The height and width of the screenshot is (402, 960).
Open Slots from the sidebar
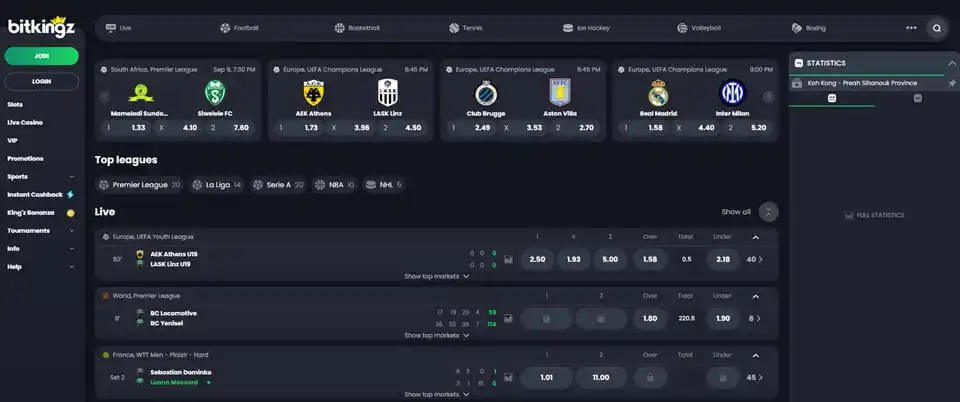click(x=15, y=105)
